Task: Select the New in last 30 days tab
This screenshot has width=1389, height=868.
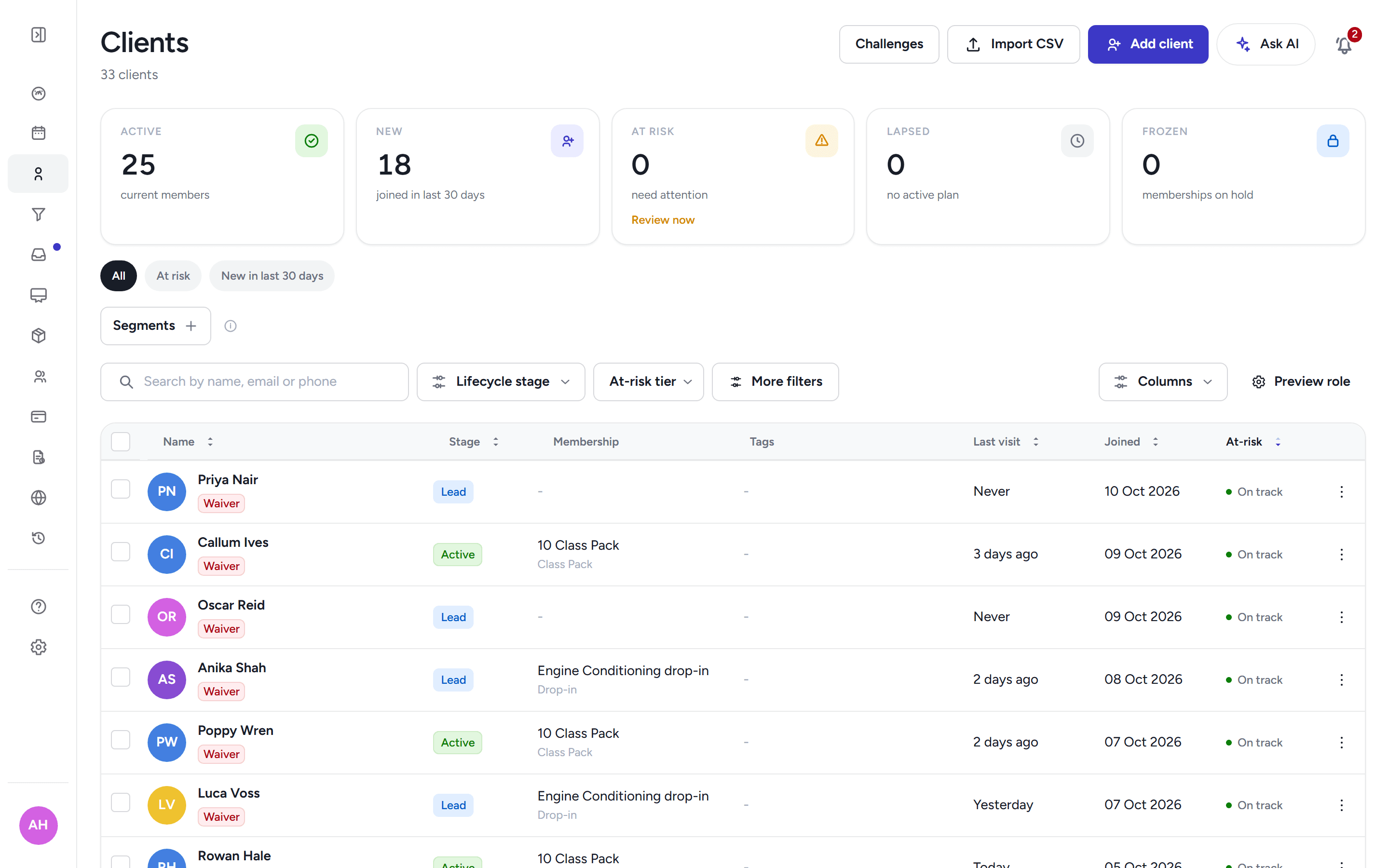Action: pyautogui.click(x=272, y=275)
